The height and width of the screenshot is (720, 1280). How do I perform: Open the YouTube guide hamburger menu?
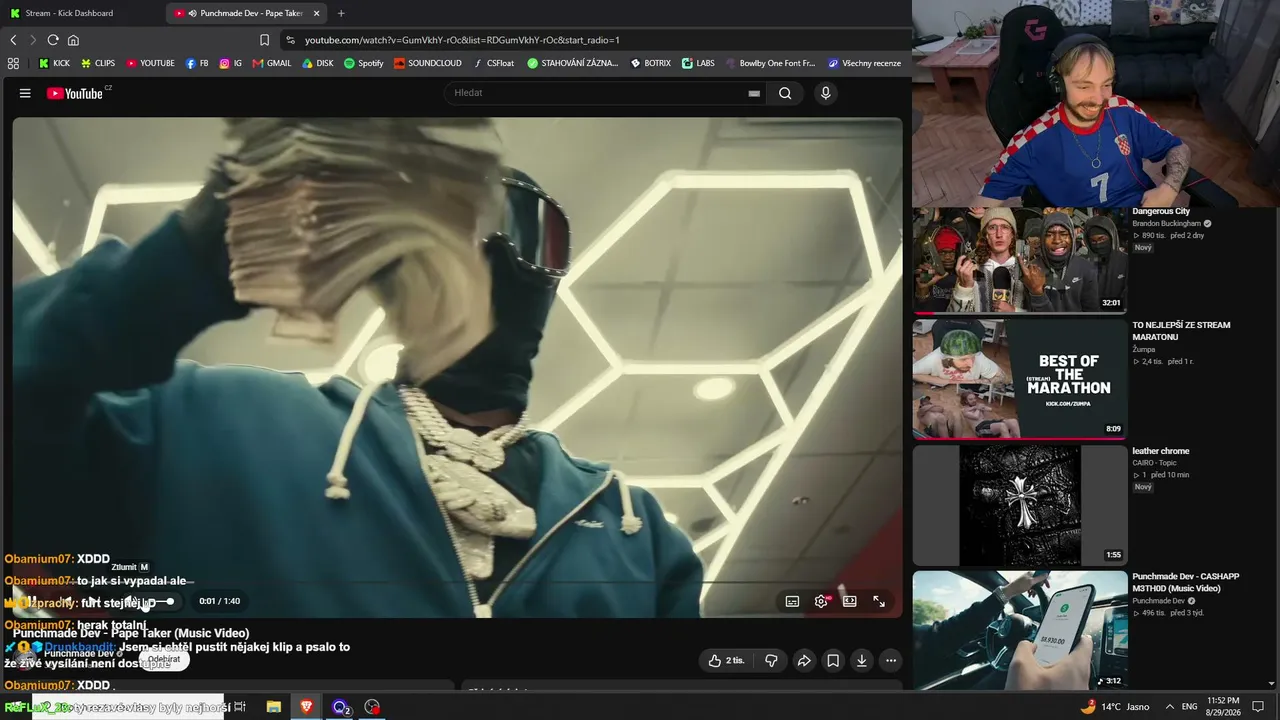pos(25,93)
